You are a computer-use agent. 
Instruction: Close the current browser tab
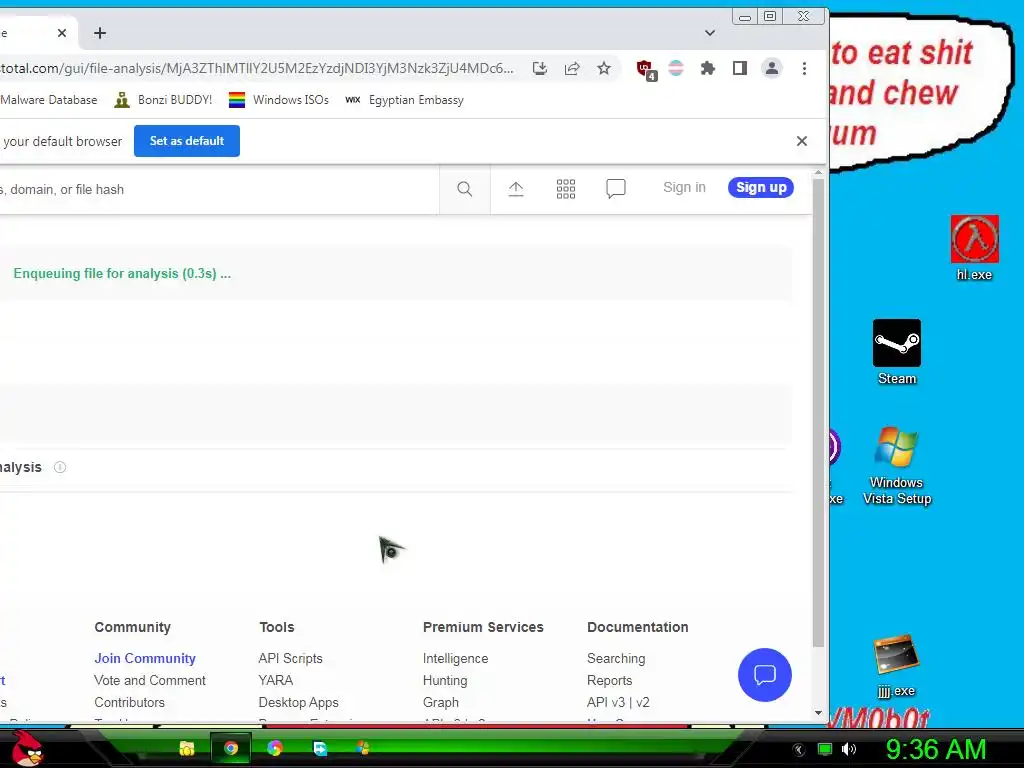coord(62,33)
